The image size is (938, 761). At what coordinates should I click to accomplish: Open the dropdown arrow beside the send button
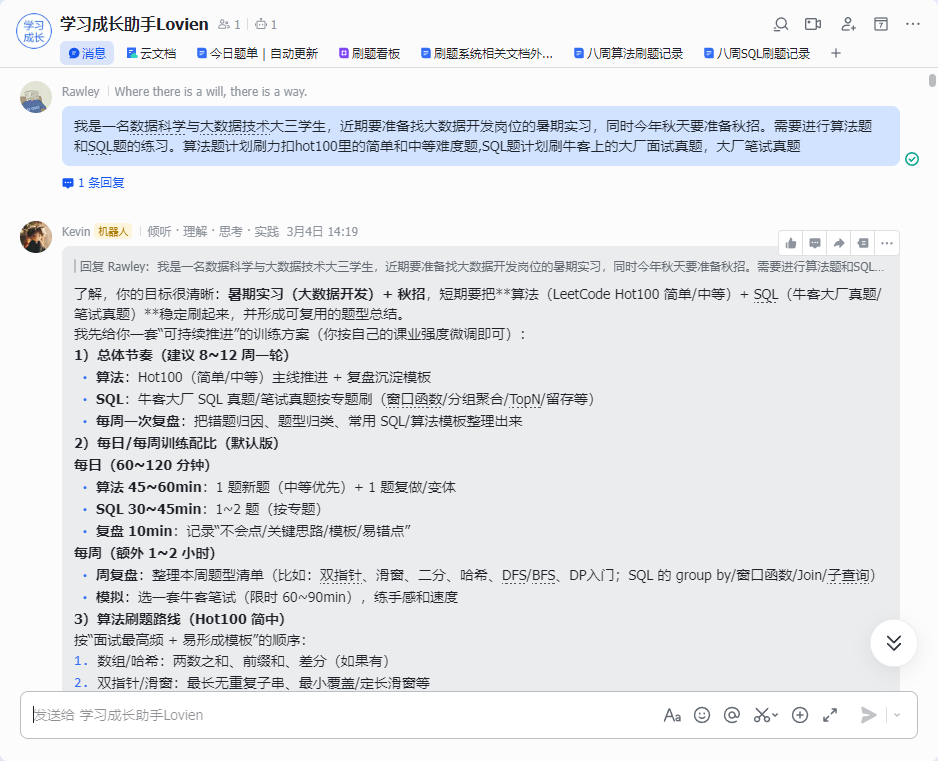[x=896, y=715]
